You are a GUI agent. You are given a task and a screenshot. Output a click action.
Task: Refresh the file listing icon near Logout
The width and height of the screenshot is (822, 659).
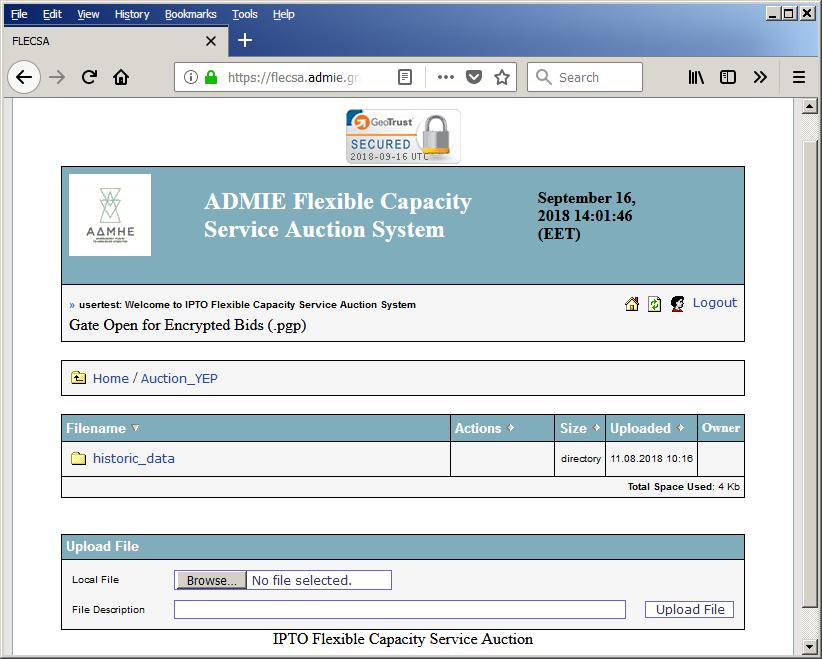(654, 304)
